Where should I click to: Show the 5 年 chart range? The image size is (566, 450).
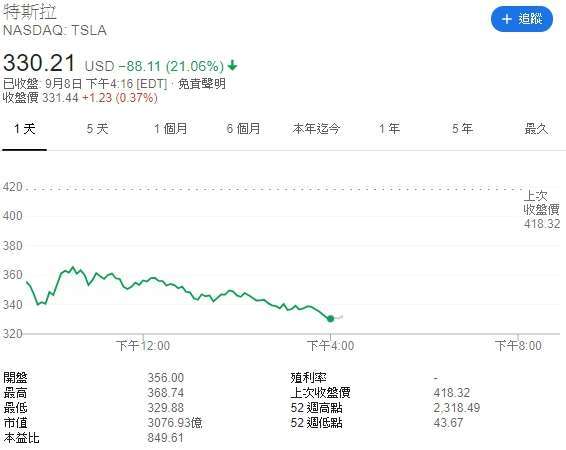click(x=462, y=128)
